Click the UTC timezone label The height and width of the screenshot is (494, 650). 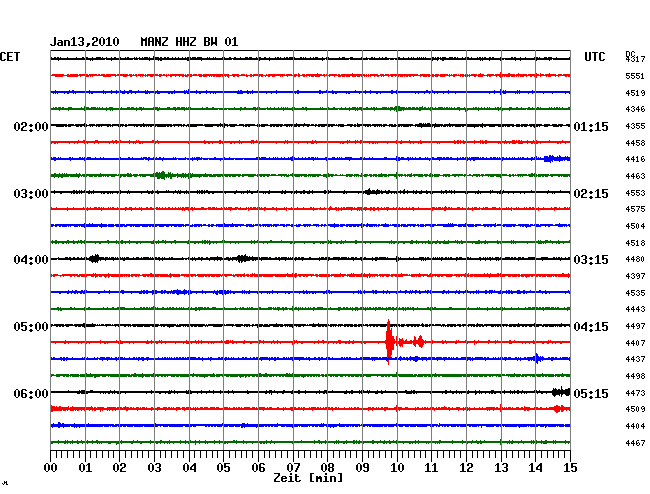click(594, 57)
